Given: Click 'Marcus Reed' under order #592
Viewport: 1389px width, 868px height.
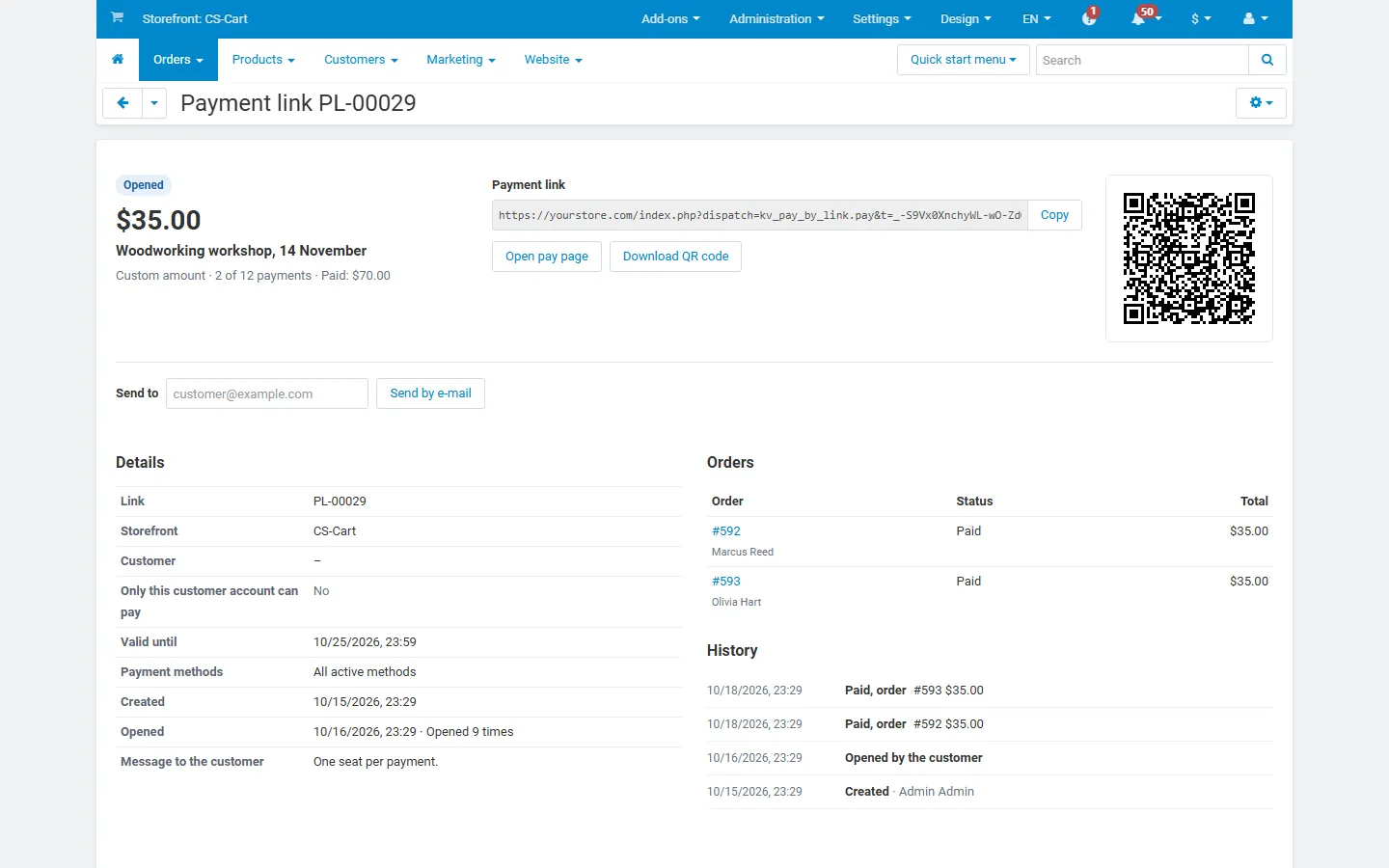Looking at the screenshot, I should coord(743,553).
